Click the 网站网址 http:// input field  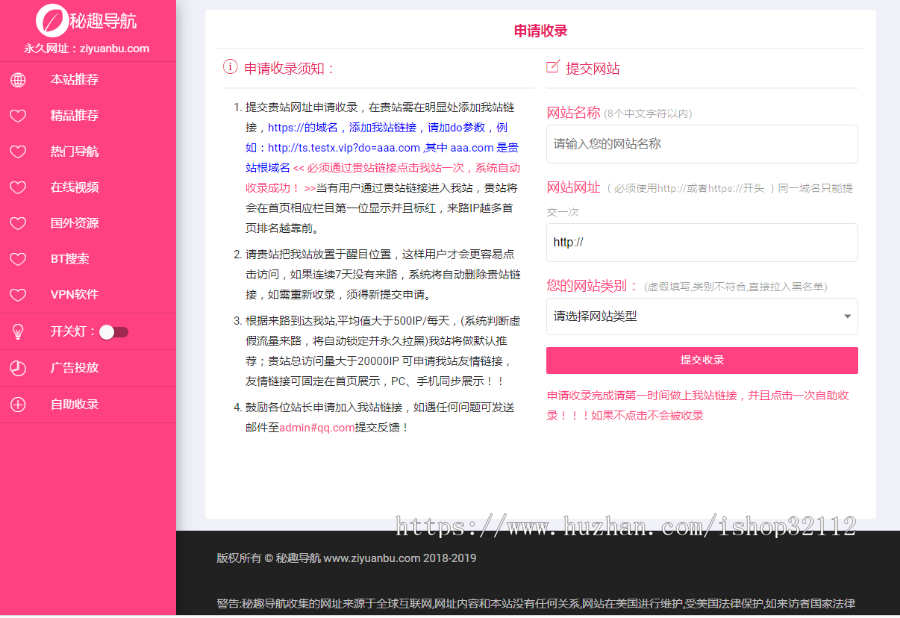[x=701, y=242]
